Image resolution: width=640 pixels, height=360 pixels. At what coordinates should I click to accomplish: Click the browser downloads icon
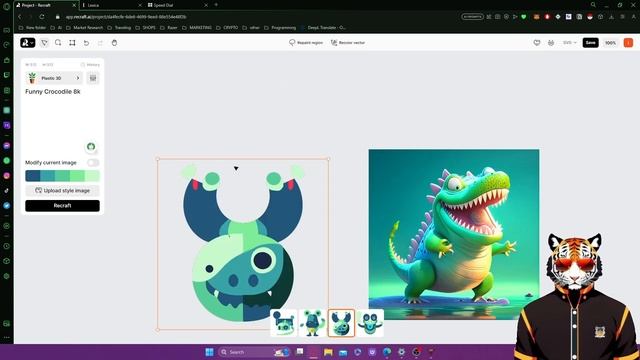coord(611,17)
